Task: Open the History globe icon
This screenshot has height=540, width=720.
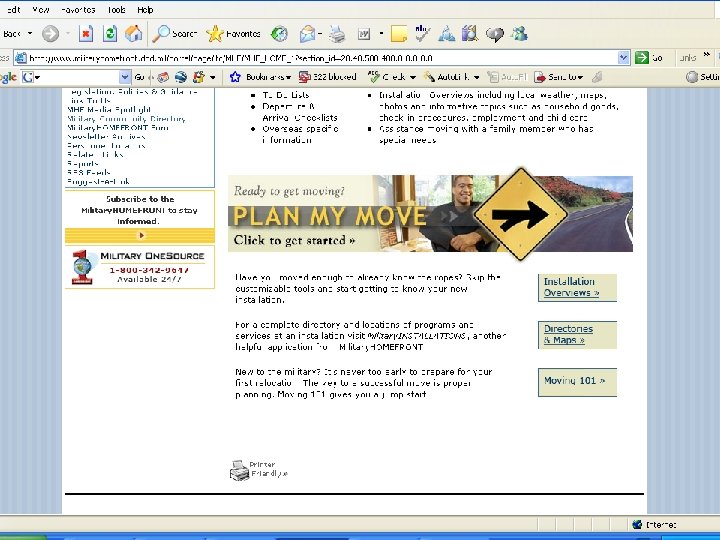Action: 279,34
